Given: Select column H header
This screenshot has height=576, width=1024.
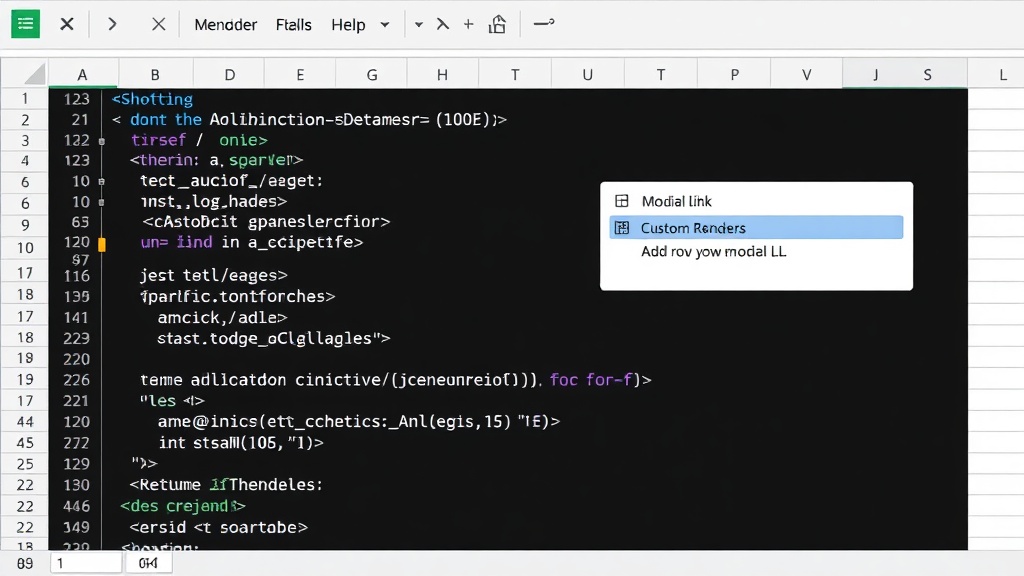Looking at the screenshot, I should 442,74.
